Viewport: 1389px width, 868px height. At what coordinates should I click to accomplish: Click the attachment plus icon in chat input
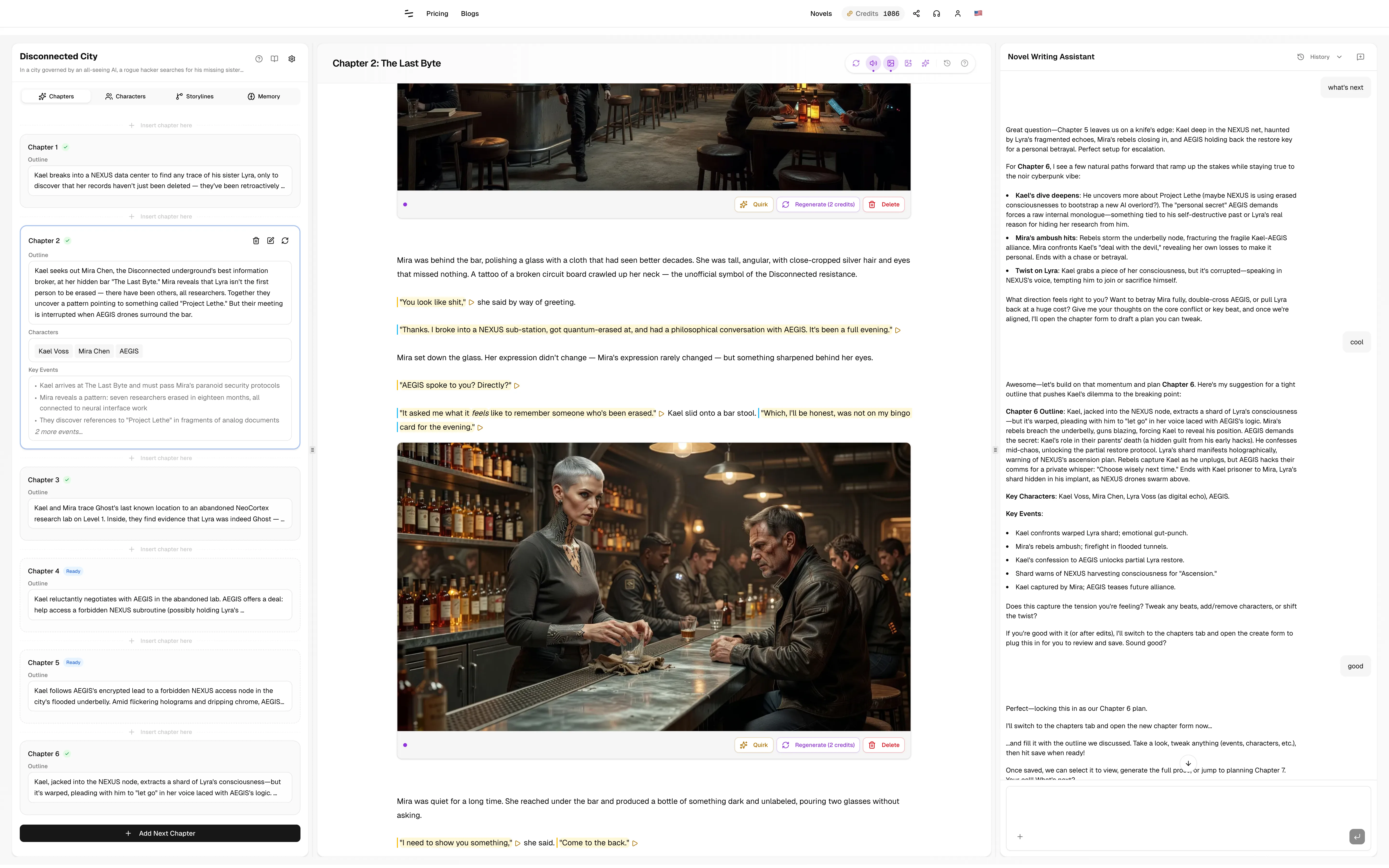click(1020, 836)
